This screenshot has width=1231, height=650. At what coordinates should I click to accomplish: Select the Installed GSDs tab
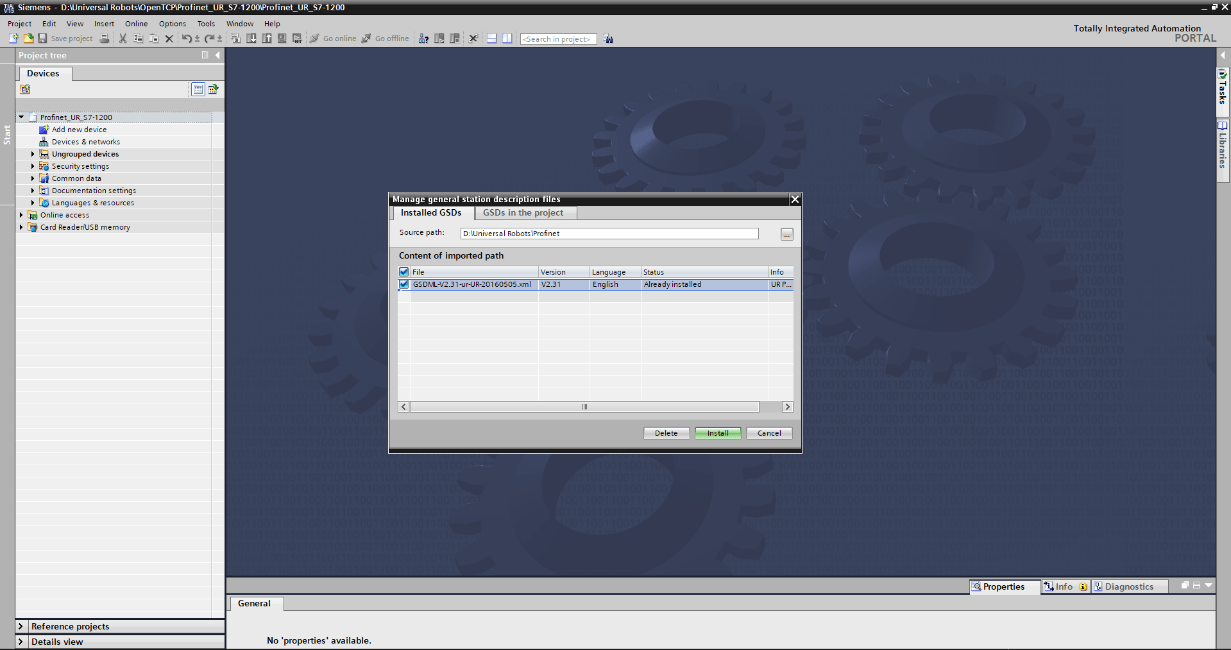(x=431, y=213)
